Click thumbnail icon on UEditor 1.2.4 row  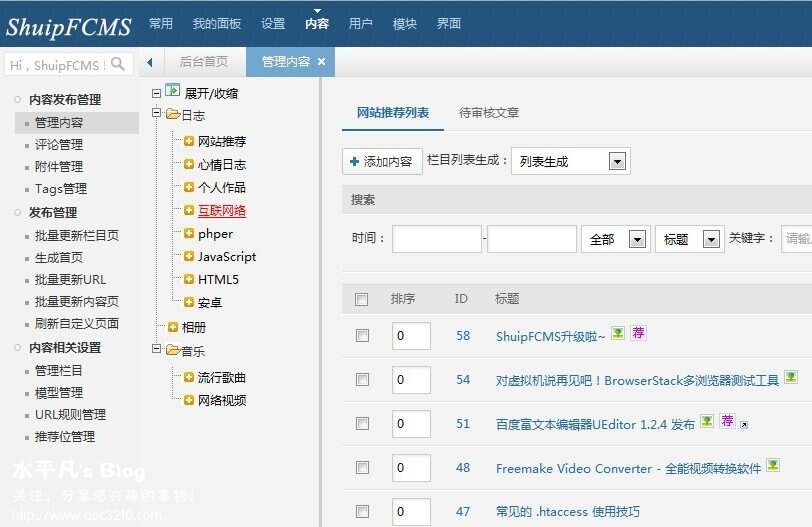(x=707, y=421)
